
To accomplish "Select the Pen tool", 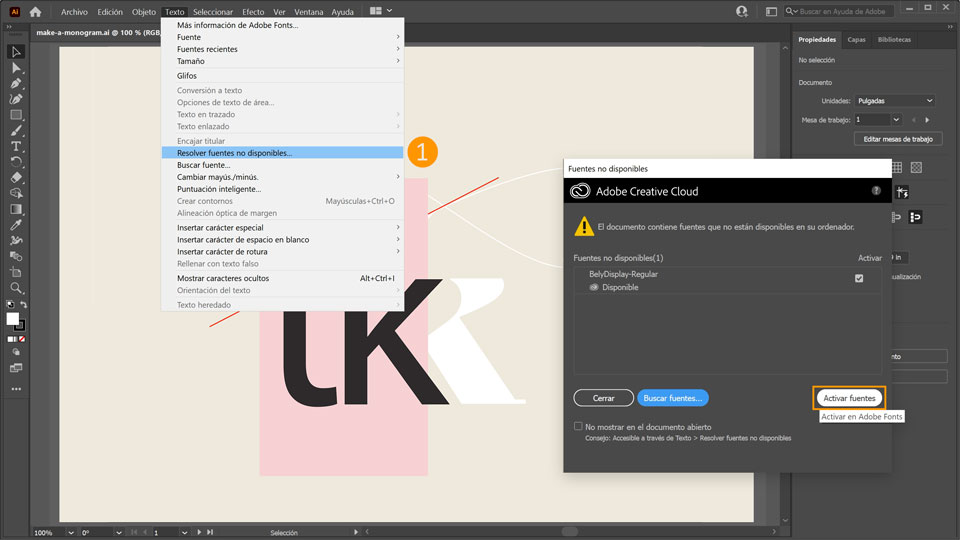I will pos(17,83).
